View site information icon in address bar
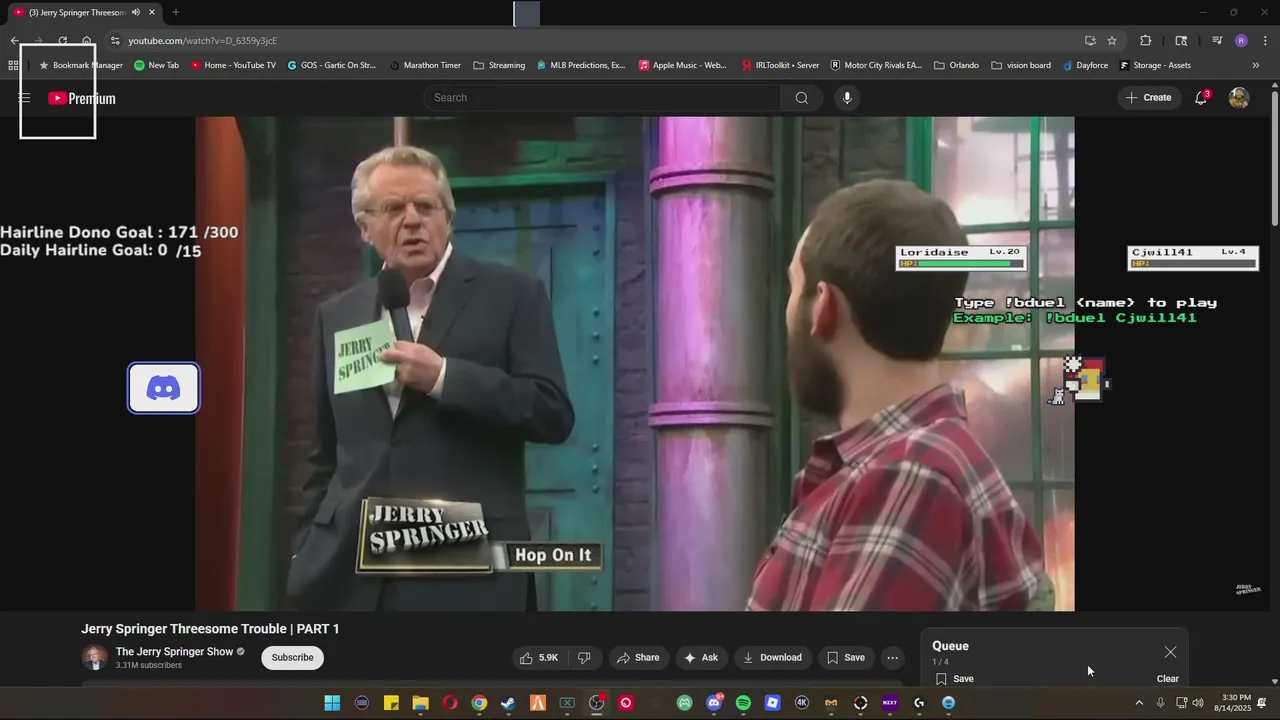 pyautogui.click(x=115, y=40)
